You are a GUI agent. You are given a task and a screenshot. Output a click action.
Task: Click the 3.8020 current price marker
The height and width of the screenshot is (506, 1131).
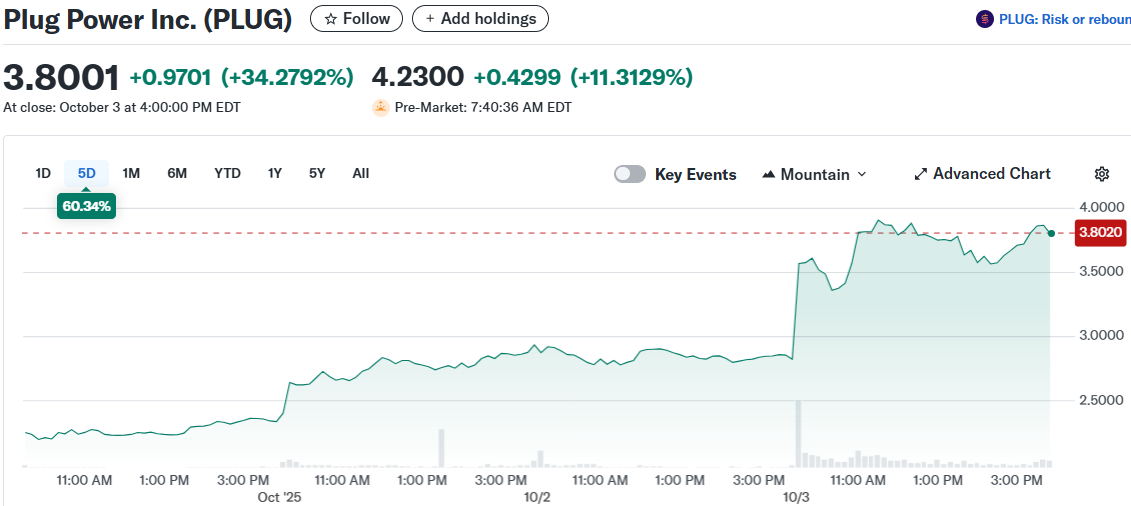click(1099, 232)
